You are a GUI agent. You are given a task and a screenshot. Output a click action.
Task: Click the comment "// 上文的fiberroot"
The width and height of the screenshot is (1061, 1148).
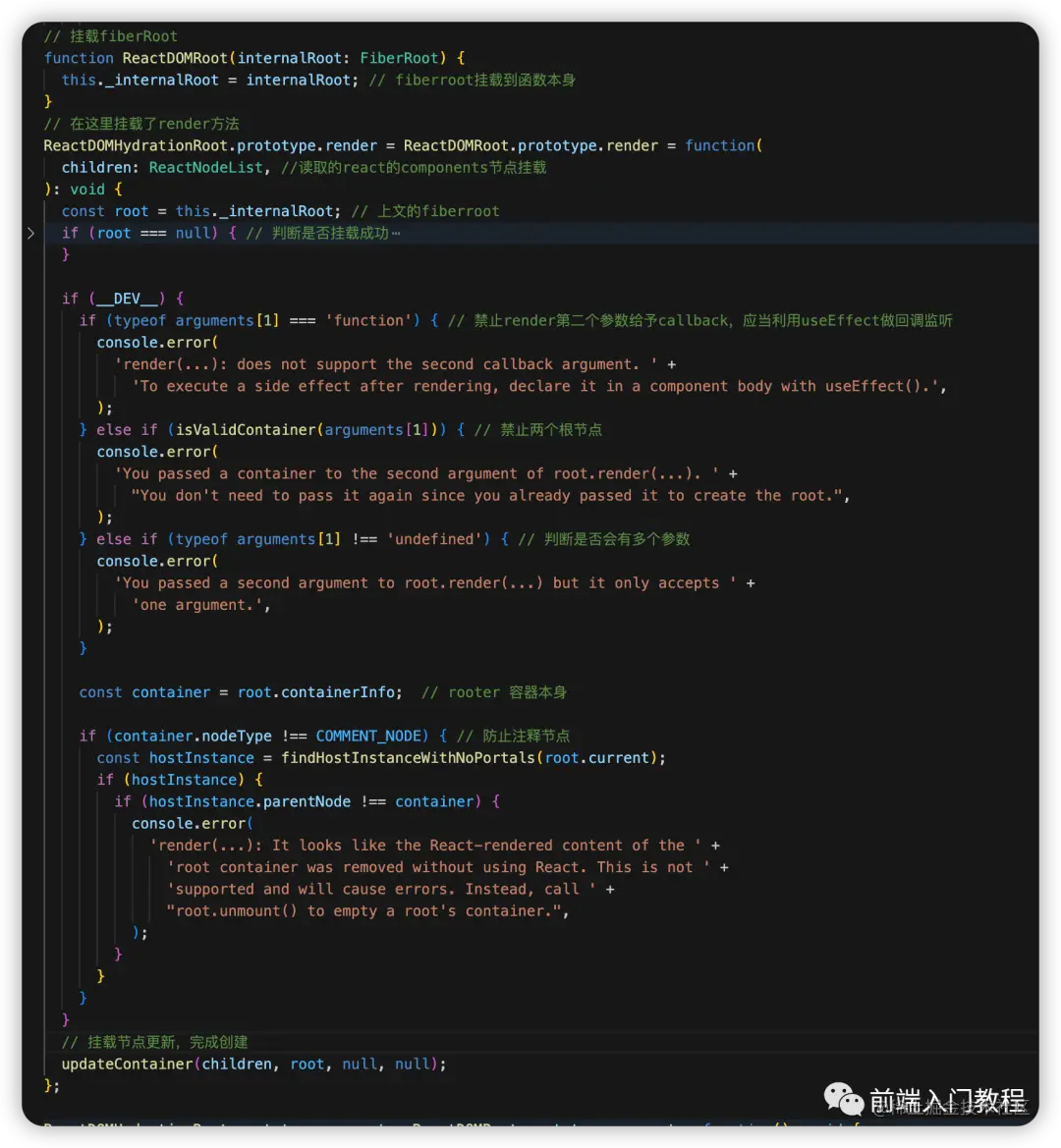pos(425,211)
